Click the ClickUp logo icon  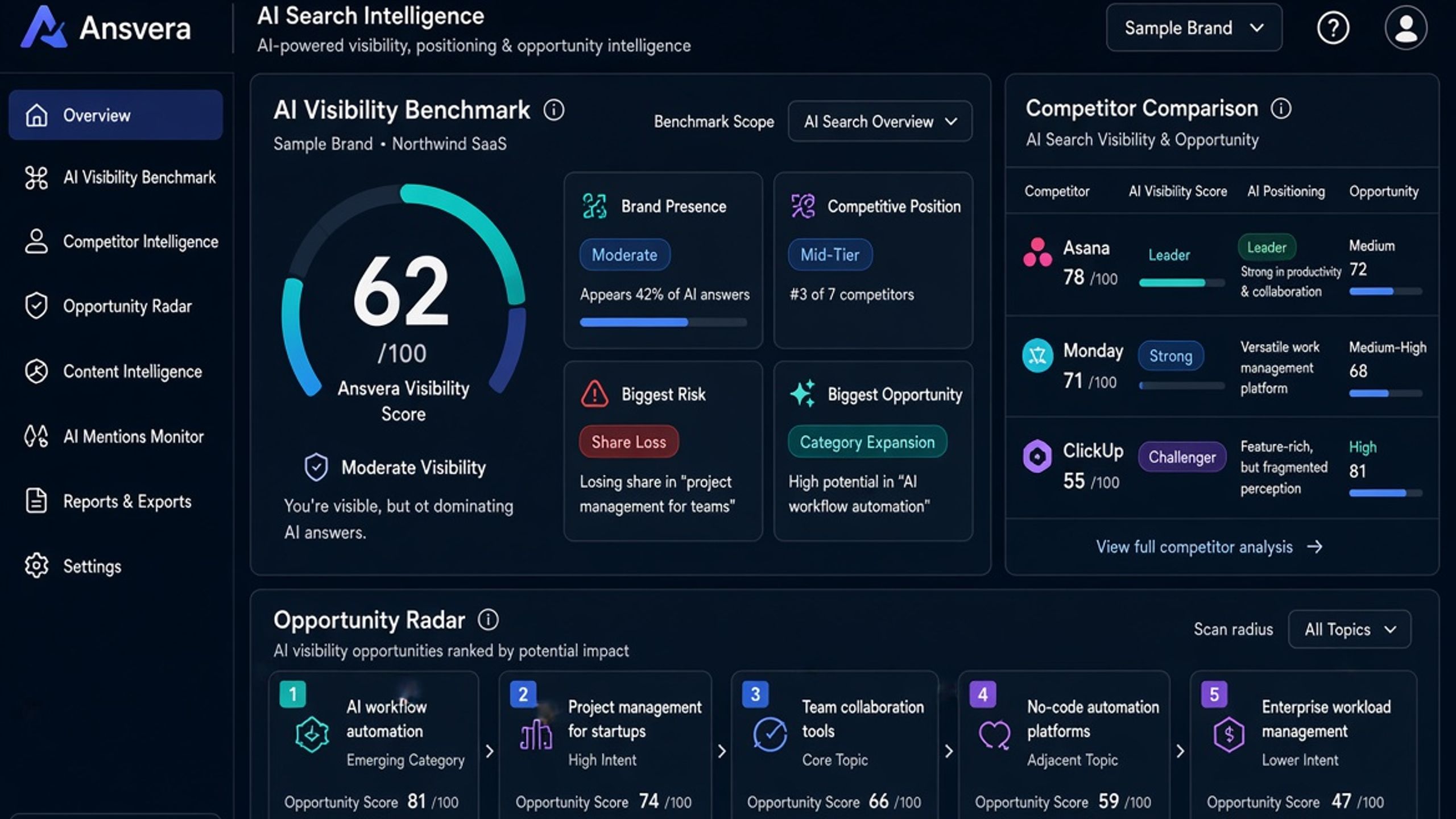pos(1037,456)
